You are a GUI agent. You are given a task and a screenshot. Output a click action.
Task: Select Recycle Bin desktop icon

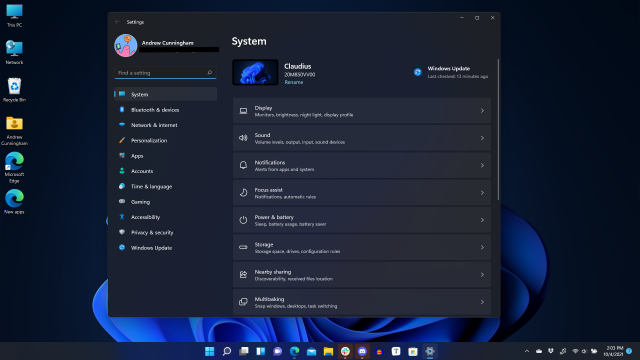14,90
